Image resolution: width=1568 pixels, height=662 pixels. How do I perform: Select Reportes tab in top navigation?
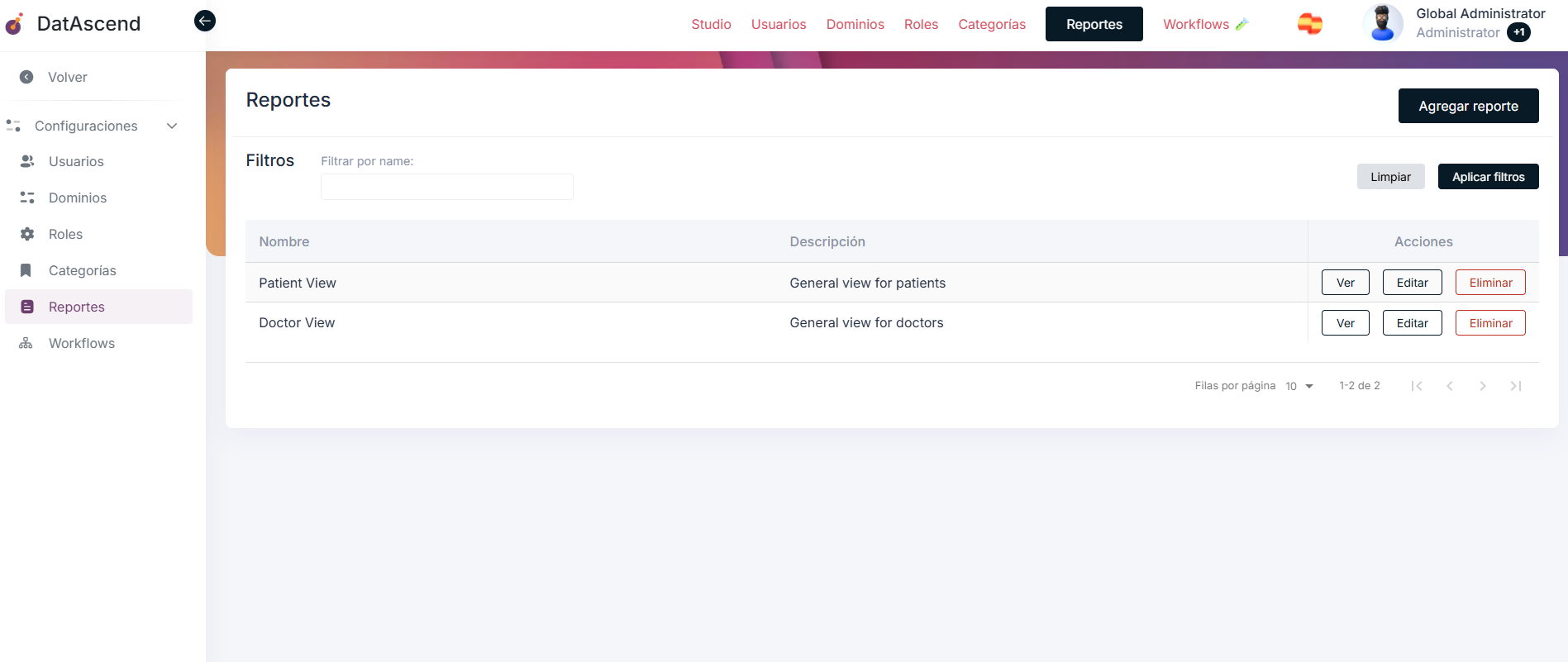click(x=1094, y=24)
